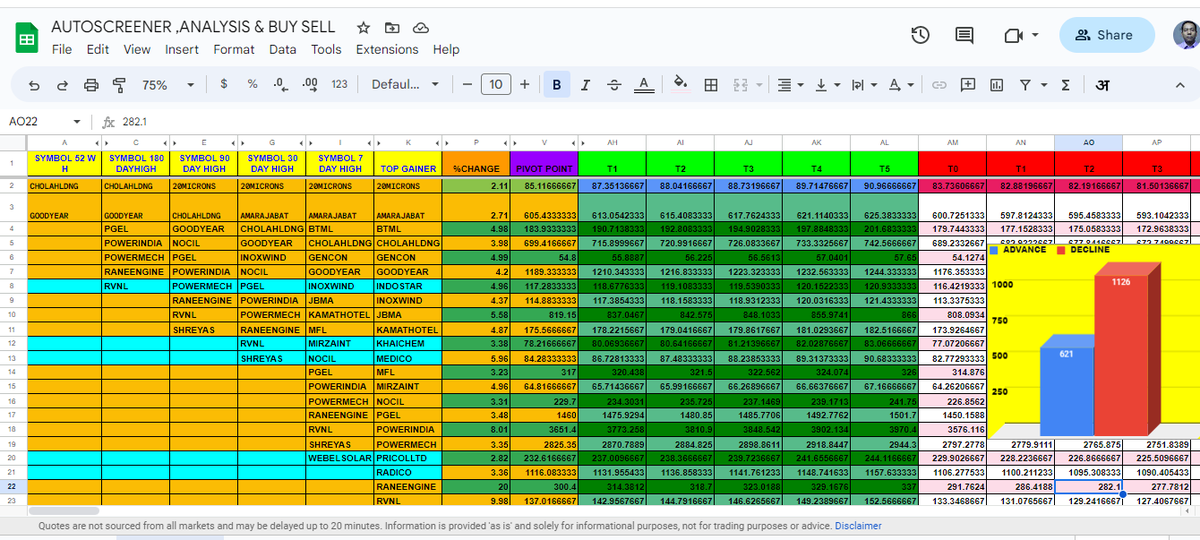Open the Tools menu
The height and width of the screenshot is (540, 1200).
click(326, 49)
